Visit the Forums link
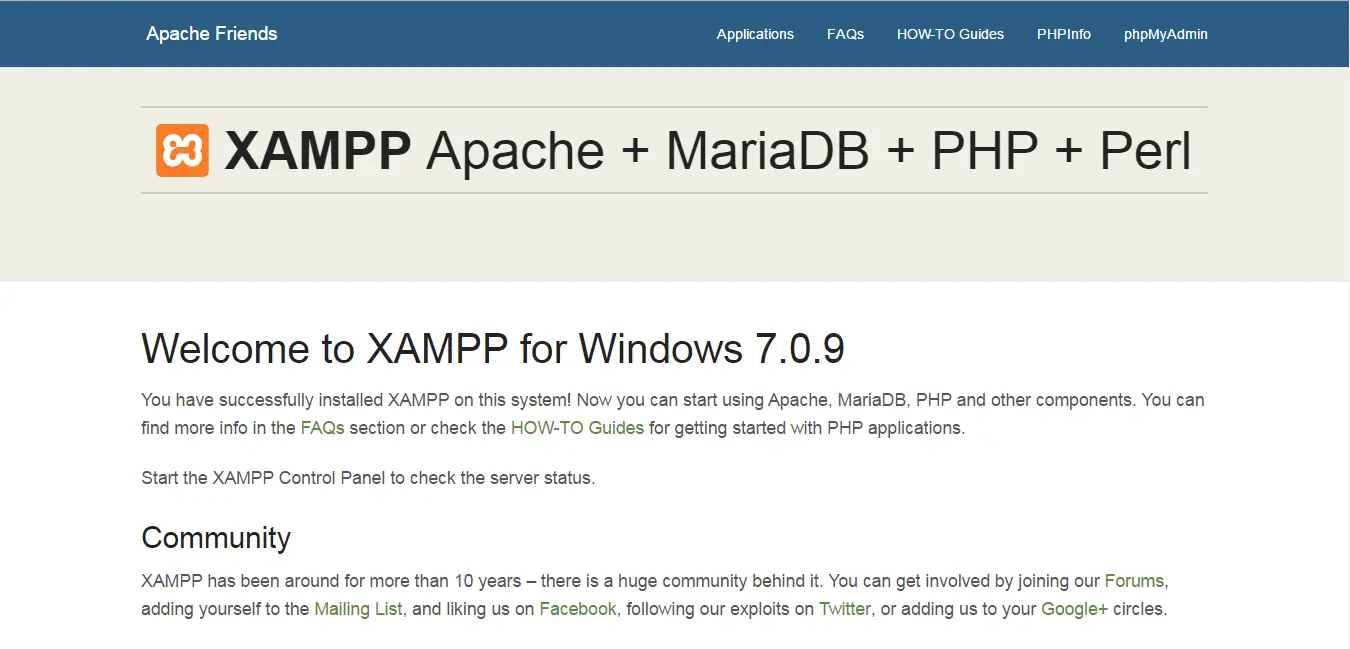The image size is (1350, 649). 1134,580
